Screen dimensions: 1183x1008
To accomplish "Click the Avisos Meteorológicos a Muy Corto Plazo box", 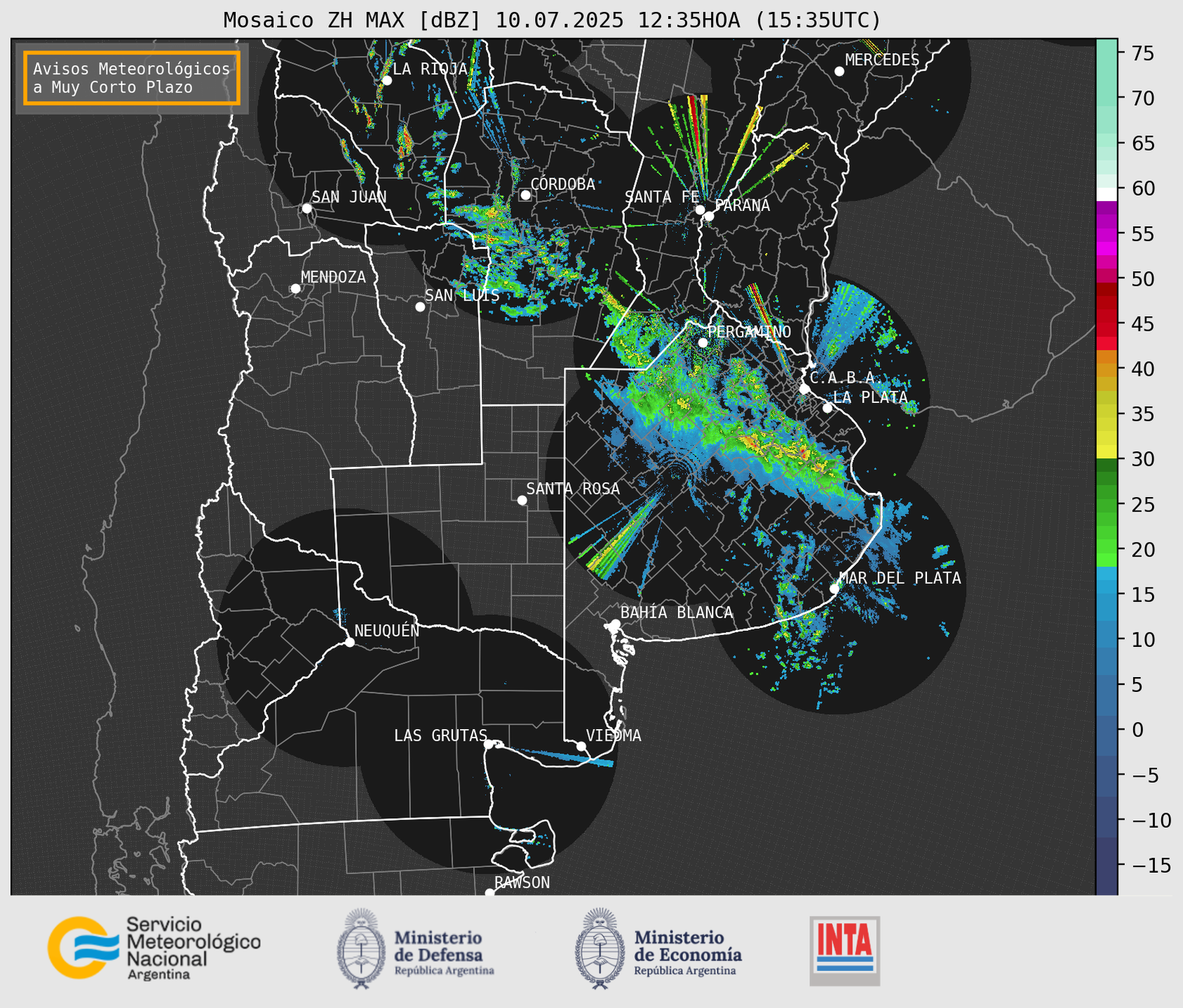I will 132,78.
